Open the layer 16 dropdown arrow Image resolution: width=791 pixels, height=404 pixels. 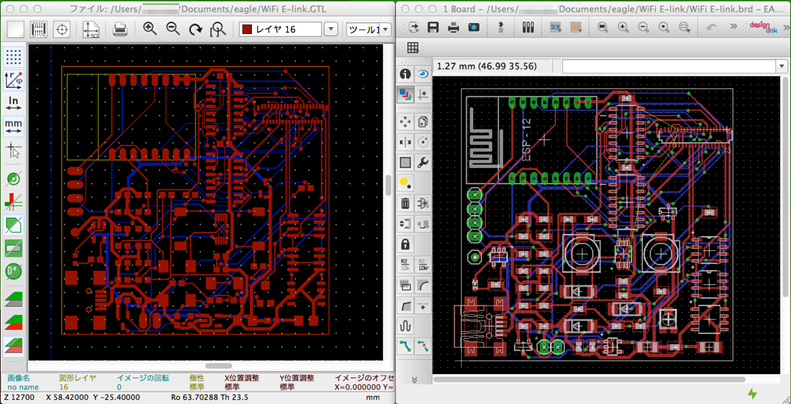tap(330, 30)
